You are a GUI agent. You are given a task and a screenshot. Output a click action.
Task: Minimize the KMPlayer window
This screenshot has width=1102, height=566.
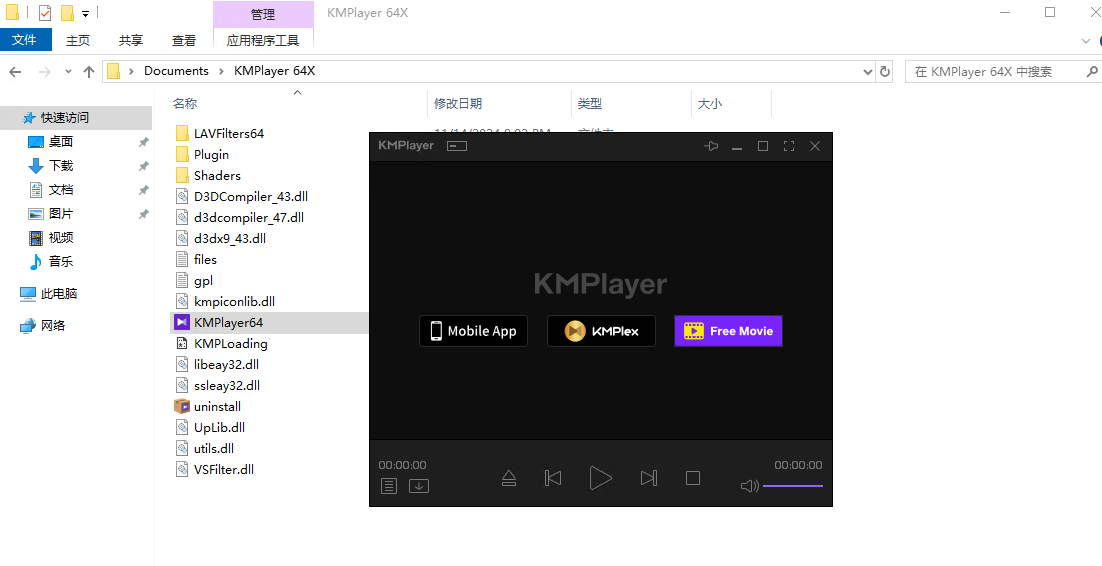click(x=737, y=146)
